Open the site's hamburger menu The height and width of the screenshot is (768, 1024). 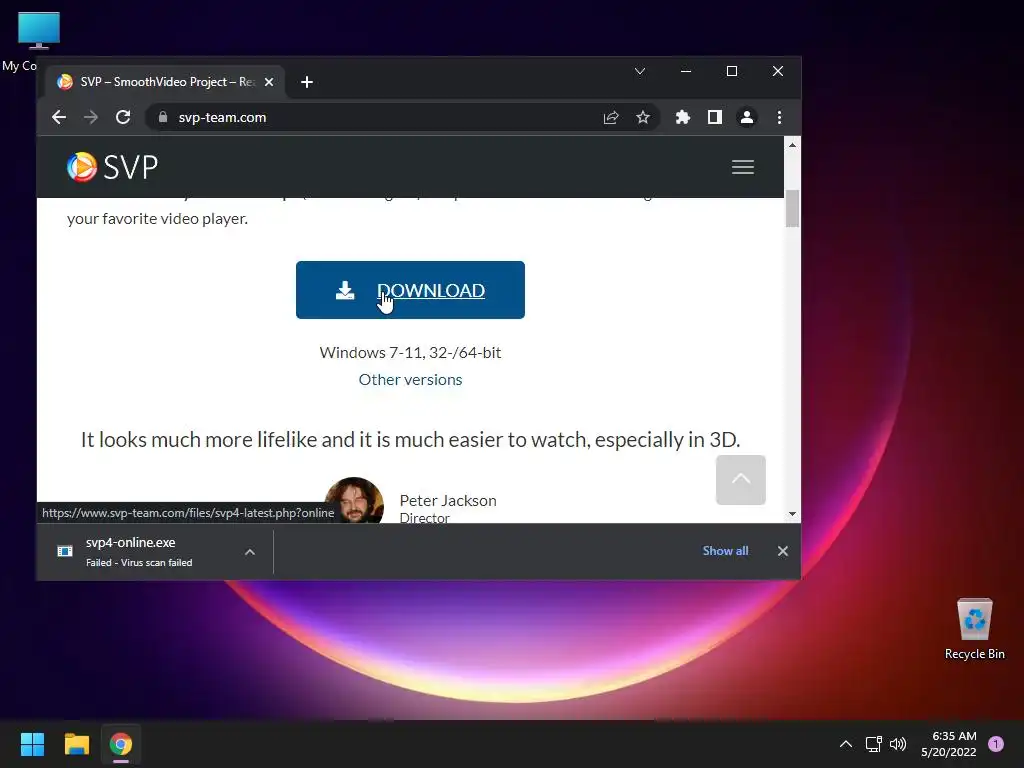[x=743, y=167]
